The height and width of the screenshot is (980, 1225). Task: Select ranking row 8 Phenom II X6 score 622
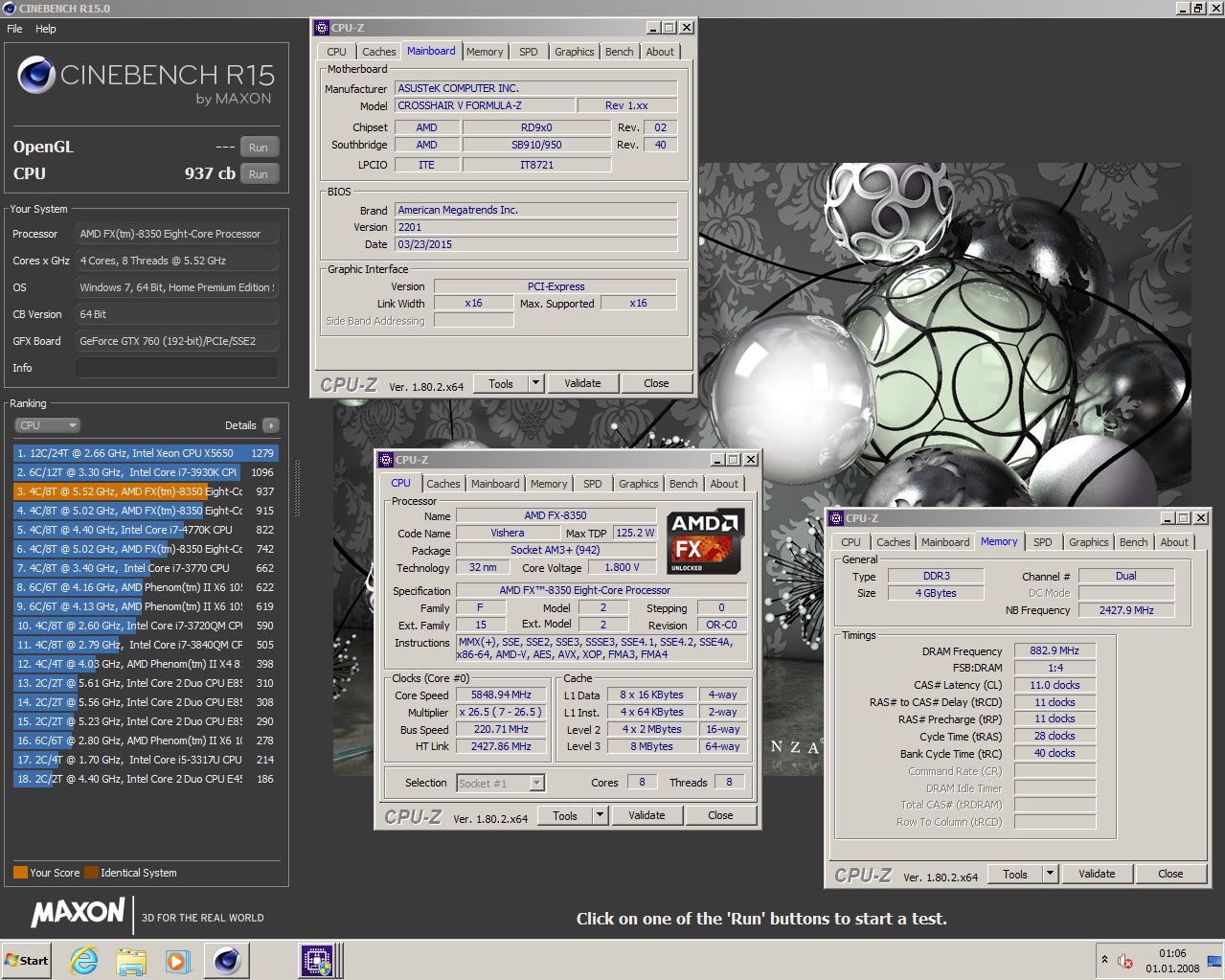pos(146,587)
